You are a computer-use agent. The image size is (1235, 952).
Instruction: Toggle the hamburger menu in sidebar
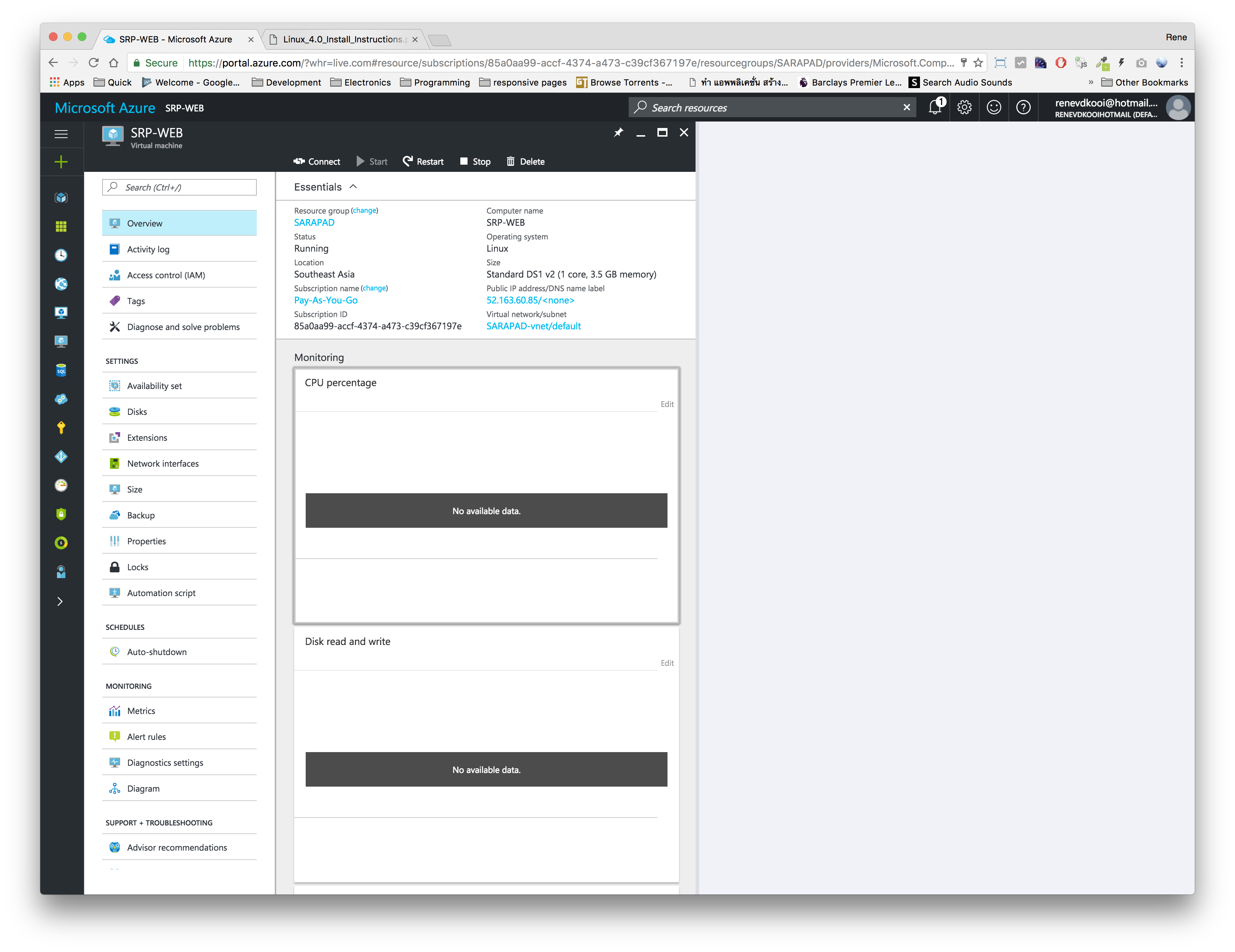tap(61, 134)
